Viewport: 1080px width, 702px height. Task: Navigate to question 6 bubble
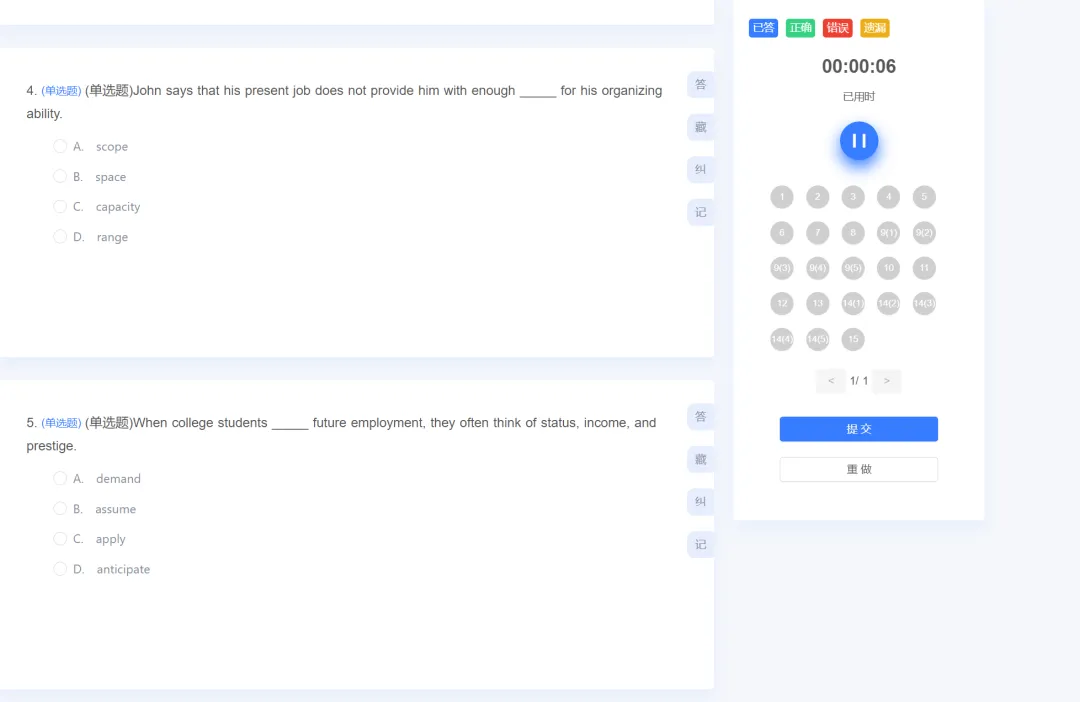click(782, 233)
